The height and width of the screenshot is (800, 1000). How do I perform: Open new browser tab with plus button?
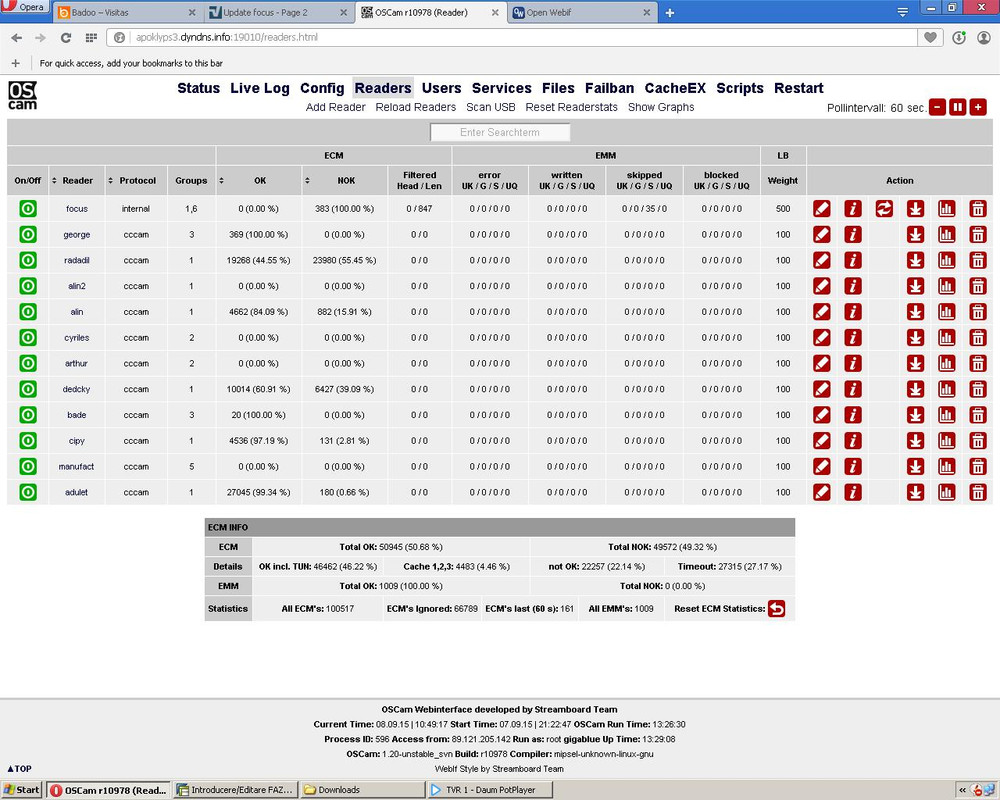coord(670,13)
